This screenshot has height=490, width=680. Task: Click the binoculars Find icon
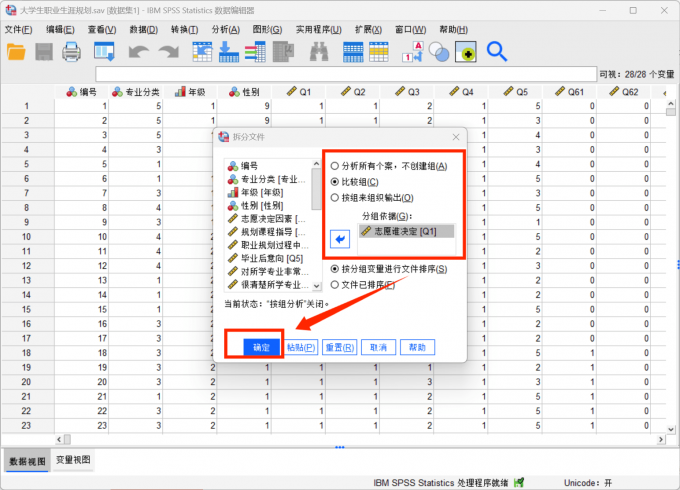tap(319, 52)
